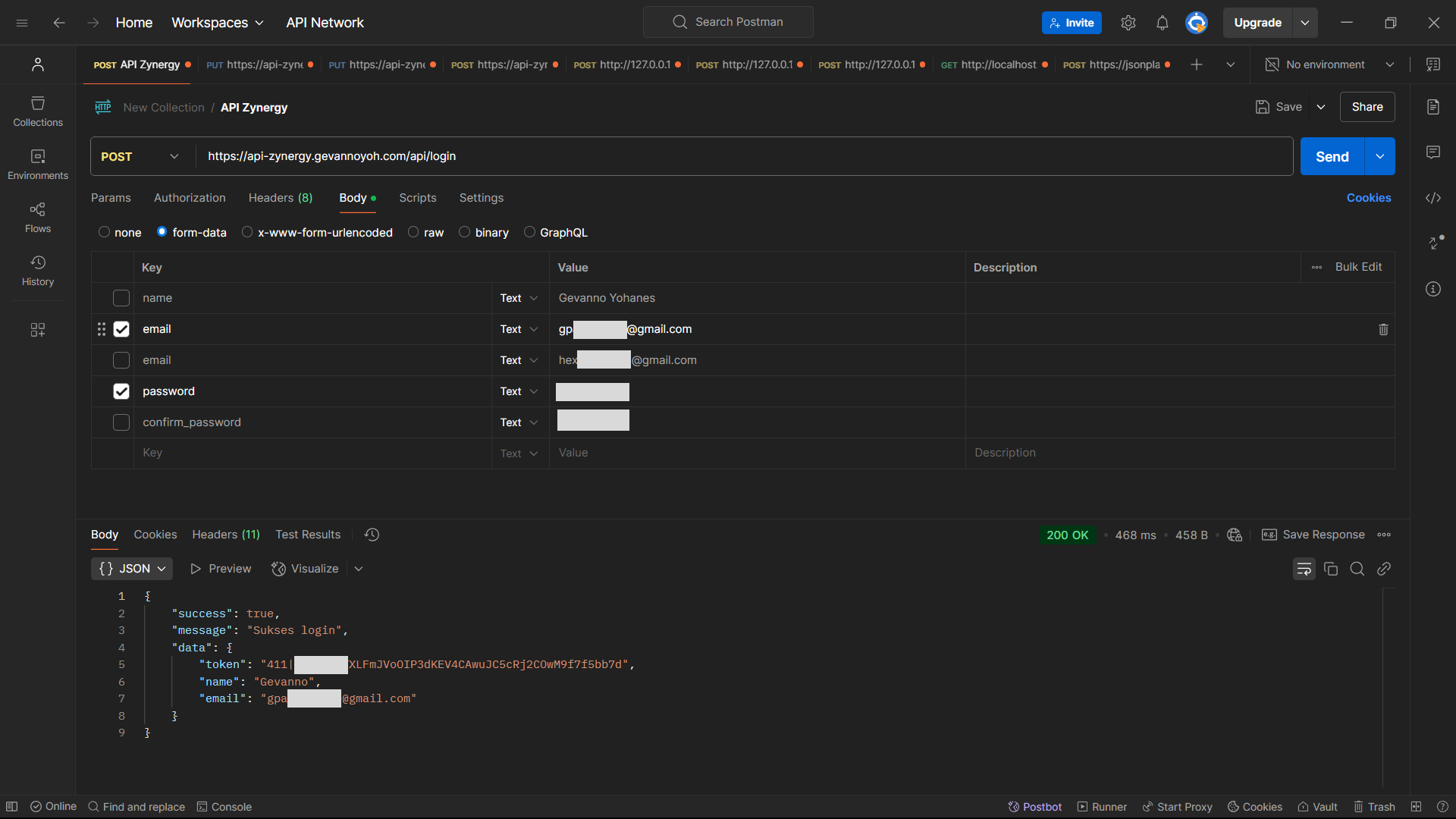Click Save Response

click(x=1313, y=535)
